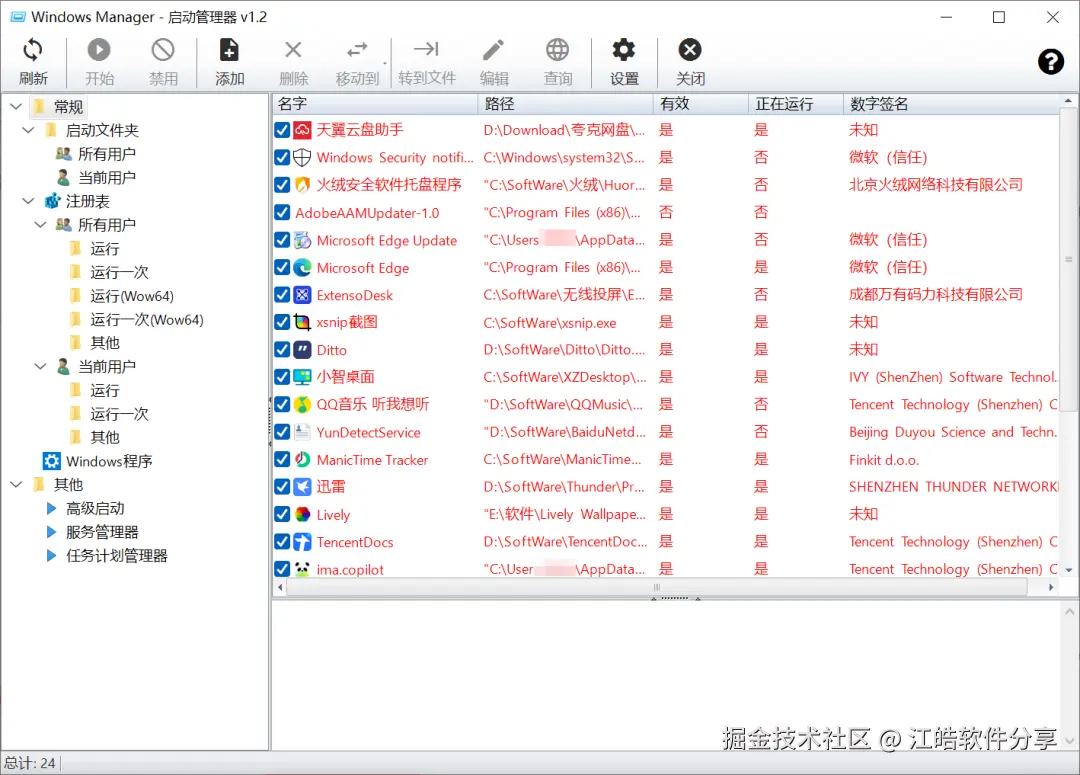Click the 转到文件 go-to-file icon

tap(426, 49)
